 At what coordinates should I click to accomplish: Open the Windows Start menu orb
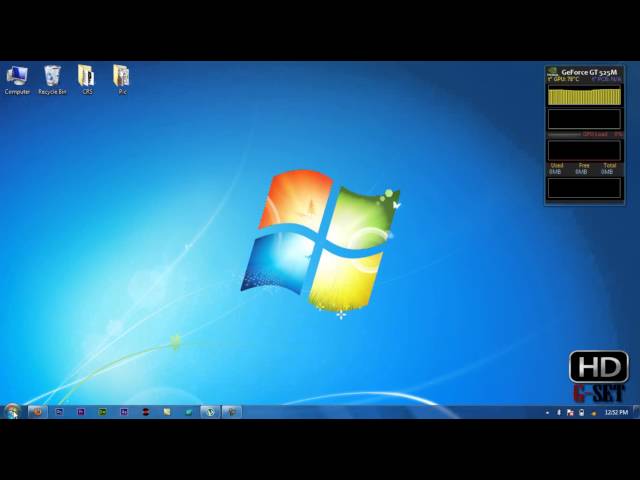tap(12, 411)
